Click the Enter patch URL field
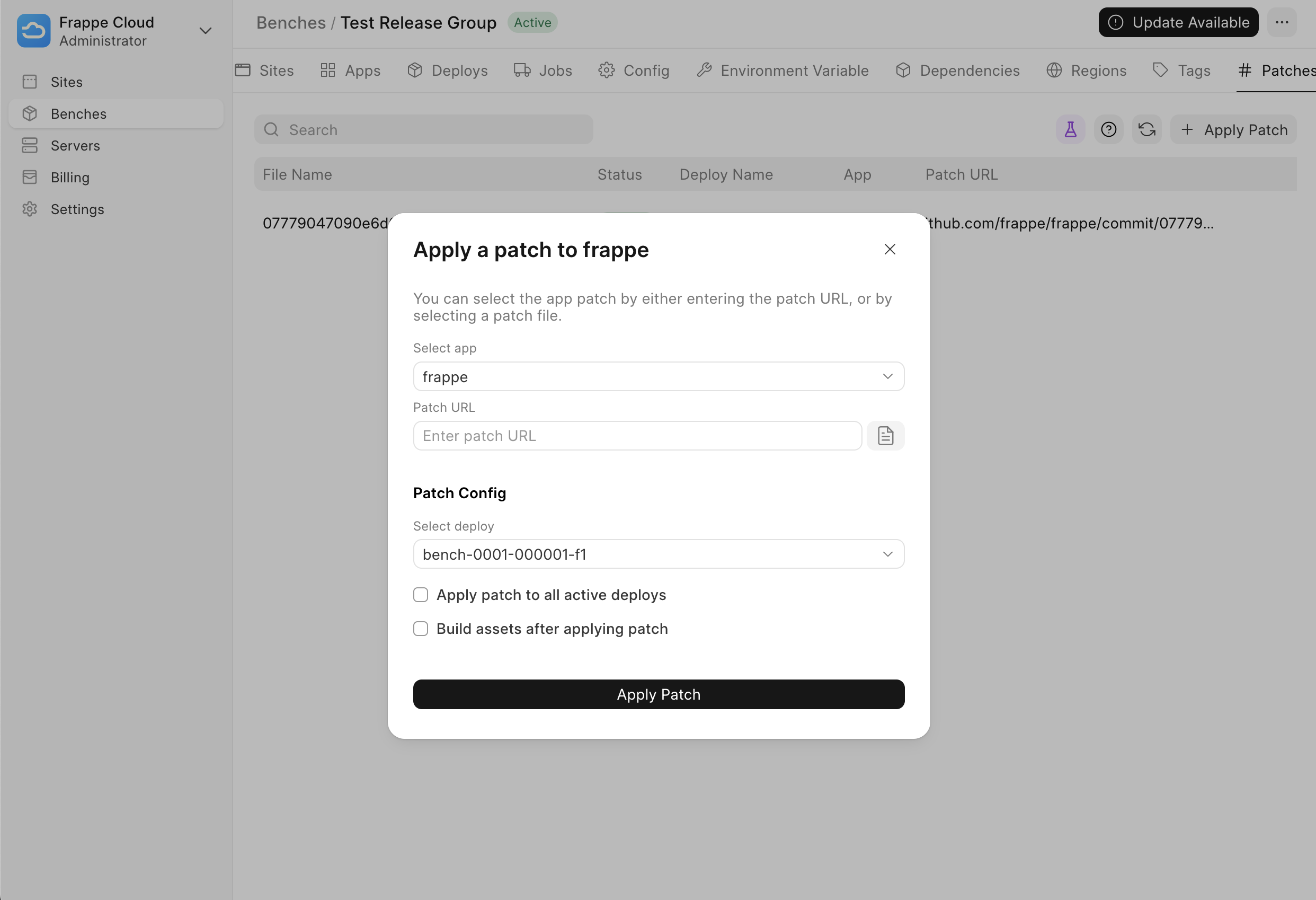1316x900 pixels. [x=637, y=436]
